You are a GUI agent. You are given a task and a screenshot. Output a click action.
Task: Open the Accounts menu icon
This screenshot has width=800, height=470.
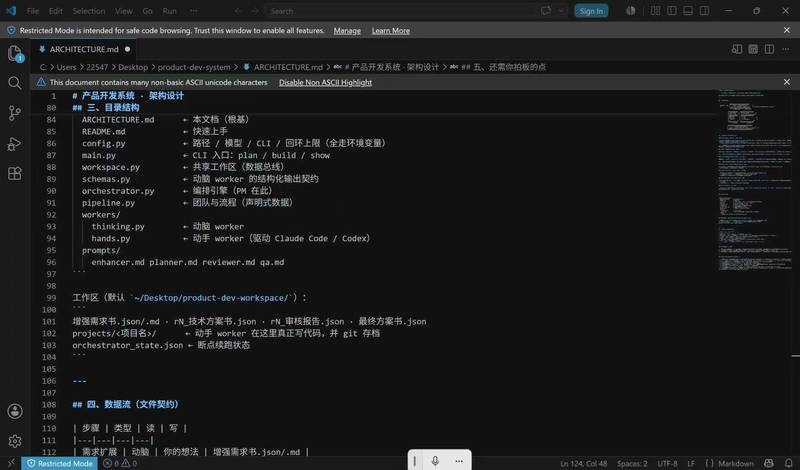coord(15,411)
